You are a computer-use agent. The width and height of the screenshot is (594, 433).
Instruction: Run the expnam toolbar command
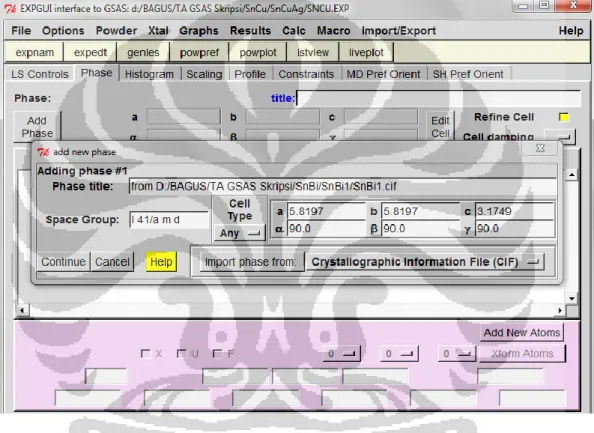pos(34,52)
